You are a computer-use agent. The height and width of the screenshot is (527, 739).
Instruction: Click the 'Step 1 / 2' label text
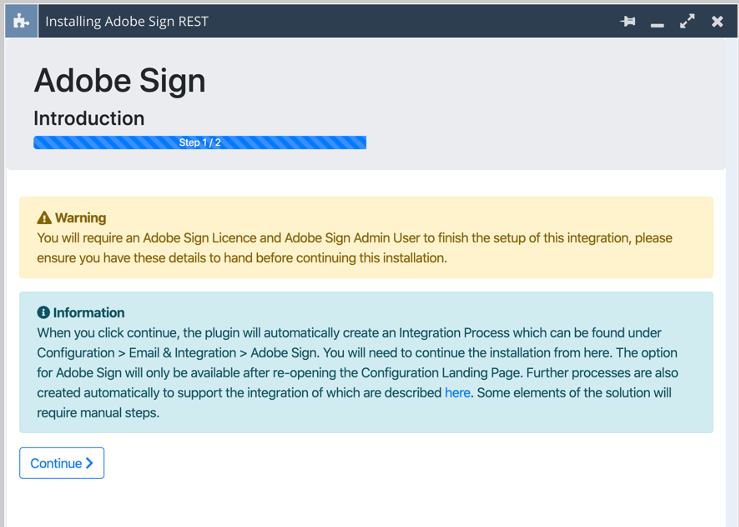pyautogui.click(x=200, y=142)
